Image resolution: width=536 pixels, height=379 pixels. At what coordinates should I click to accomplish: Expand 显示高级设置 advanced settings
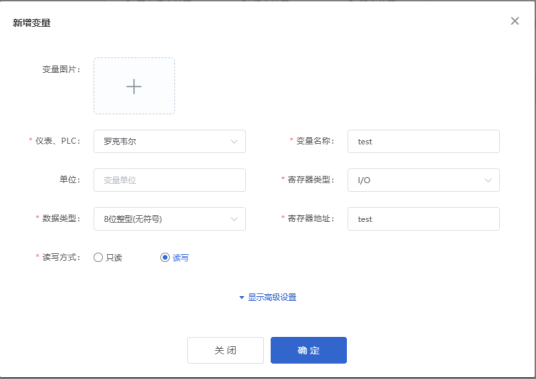[x=272, y=297]
